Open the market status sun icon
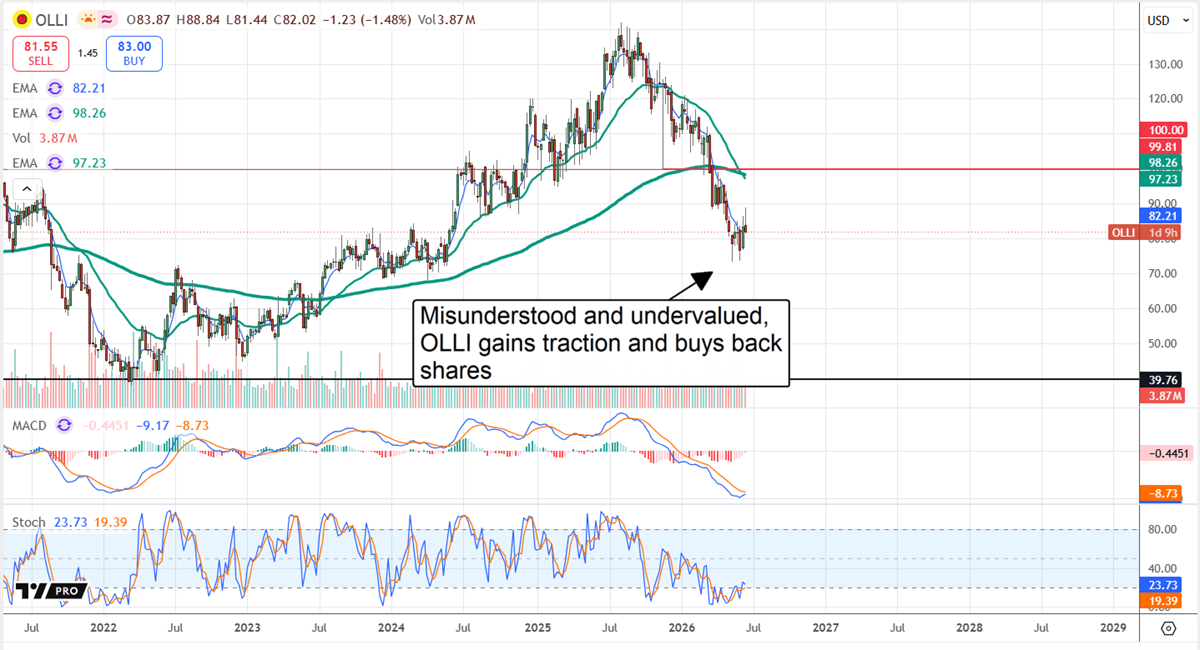 pyautogui.click(x=87, y=18)
